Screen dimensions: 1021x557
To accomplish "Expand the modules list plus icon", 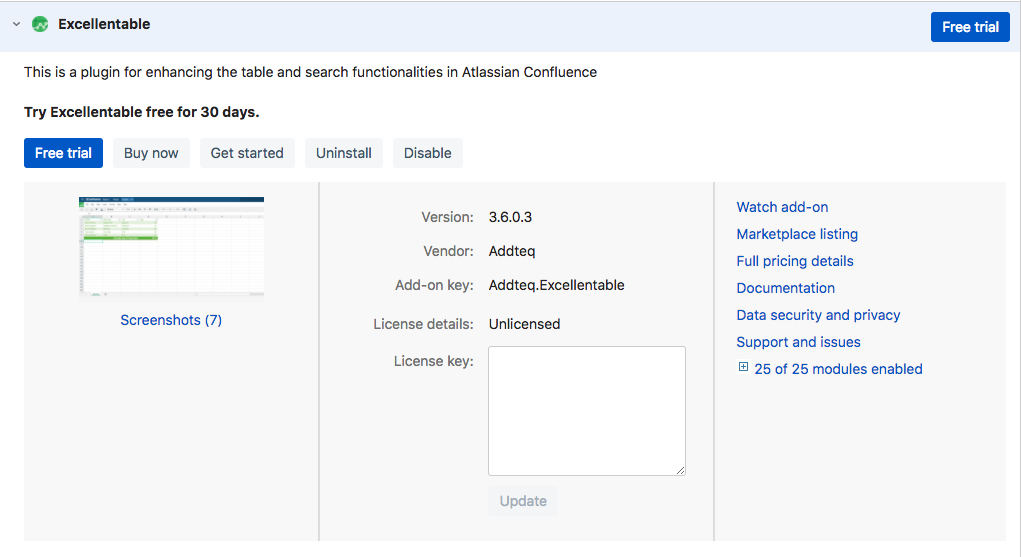I will coord(743,367).
